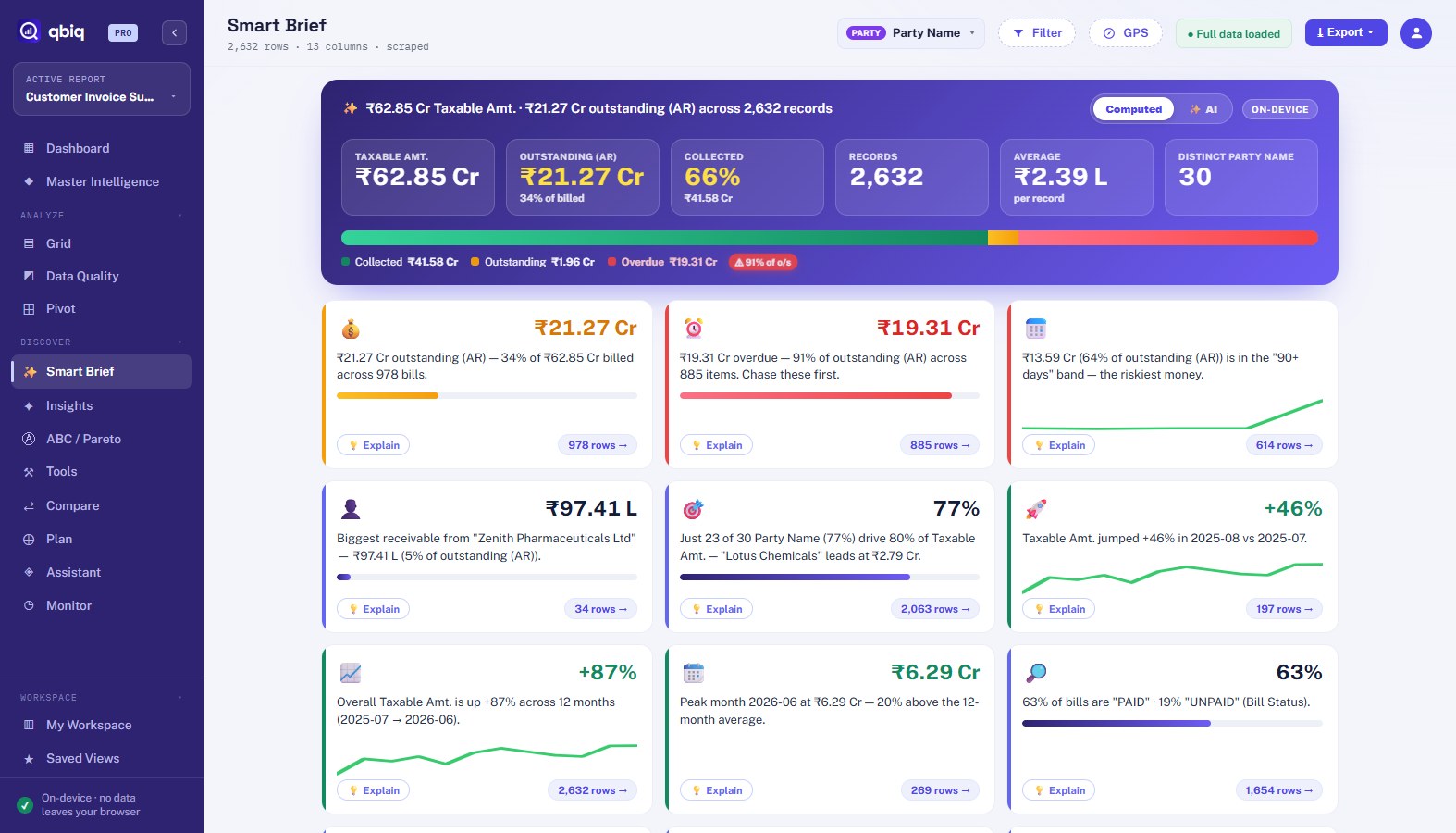Collapse the sidebar with chevron button

174,32
